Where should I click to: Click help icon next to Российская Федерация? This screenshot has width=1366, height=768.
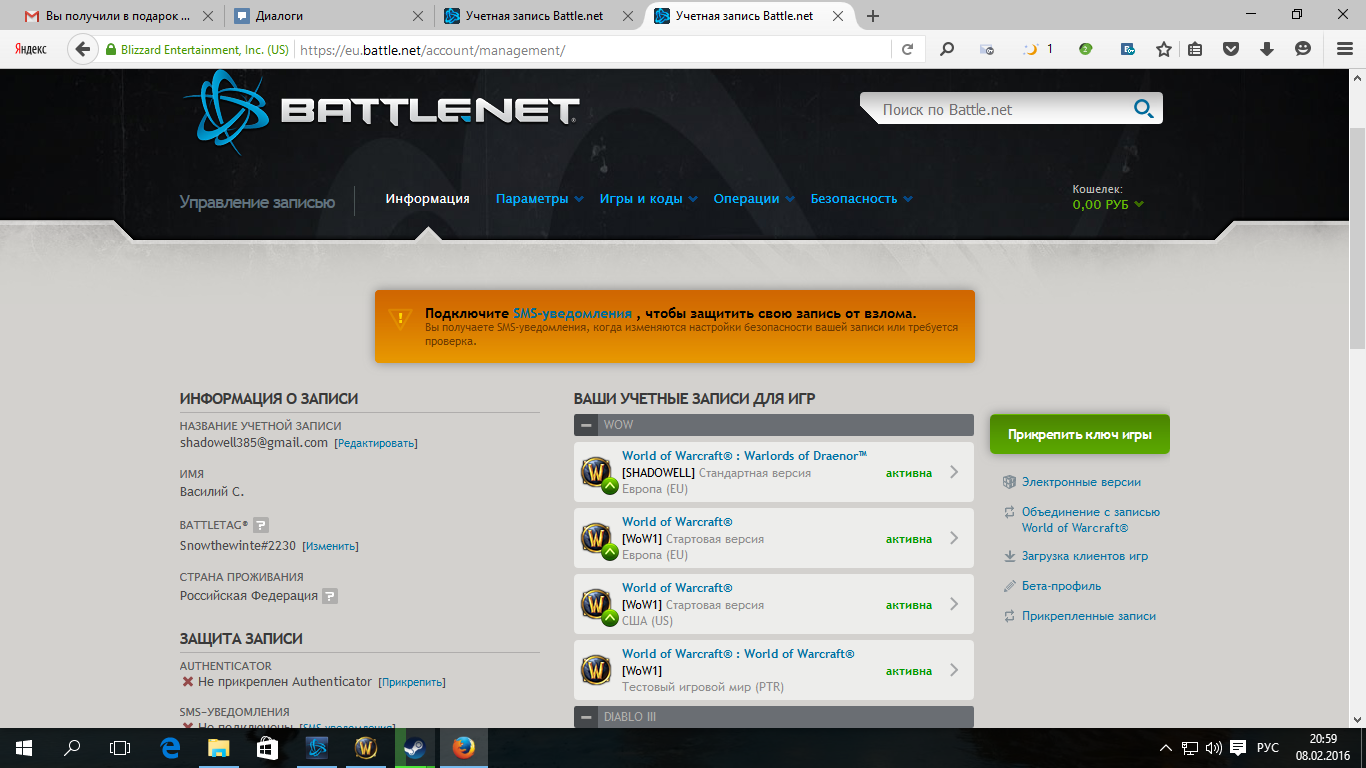tap(330, 596)
